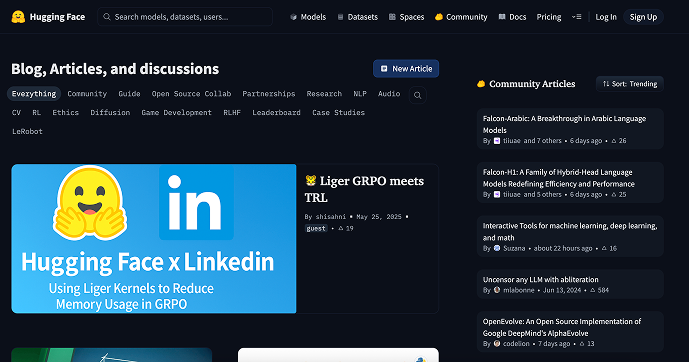Click Log In
The image size is (689, 362).
point(606,17)
